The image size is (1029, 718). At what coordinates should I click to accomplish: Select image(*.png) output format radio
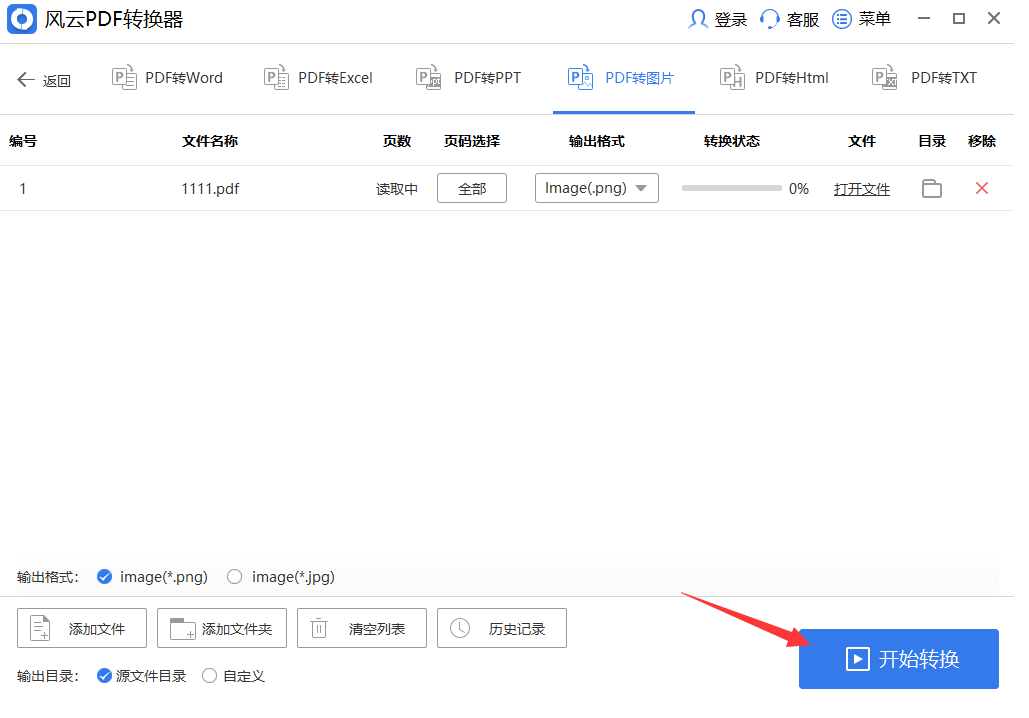tap(105, 576)
